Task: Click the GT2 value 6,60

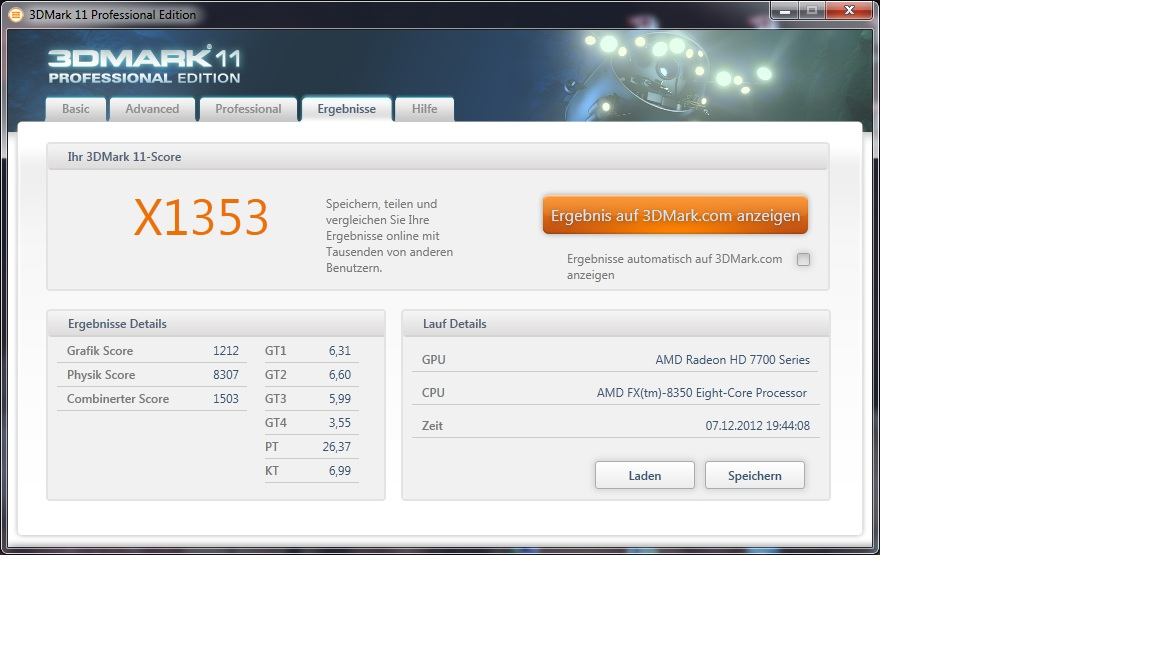Action: tap(339, 375)
